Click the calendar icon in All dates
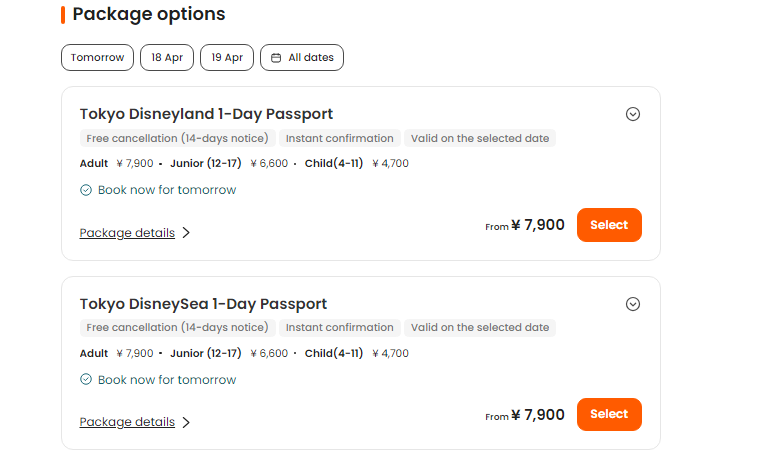 tap(276, 58)
